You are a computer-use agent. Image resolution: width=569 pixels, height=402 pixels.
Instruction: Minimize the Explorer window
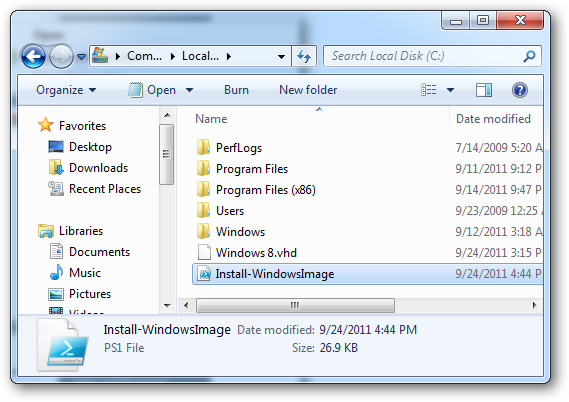456,20
